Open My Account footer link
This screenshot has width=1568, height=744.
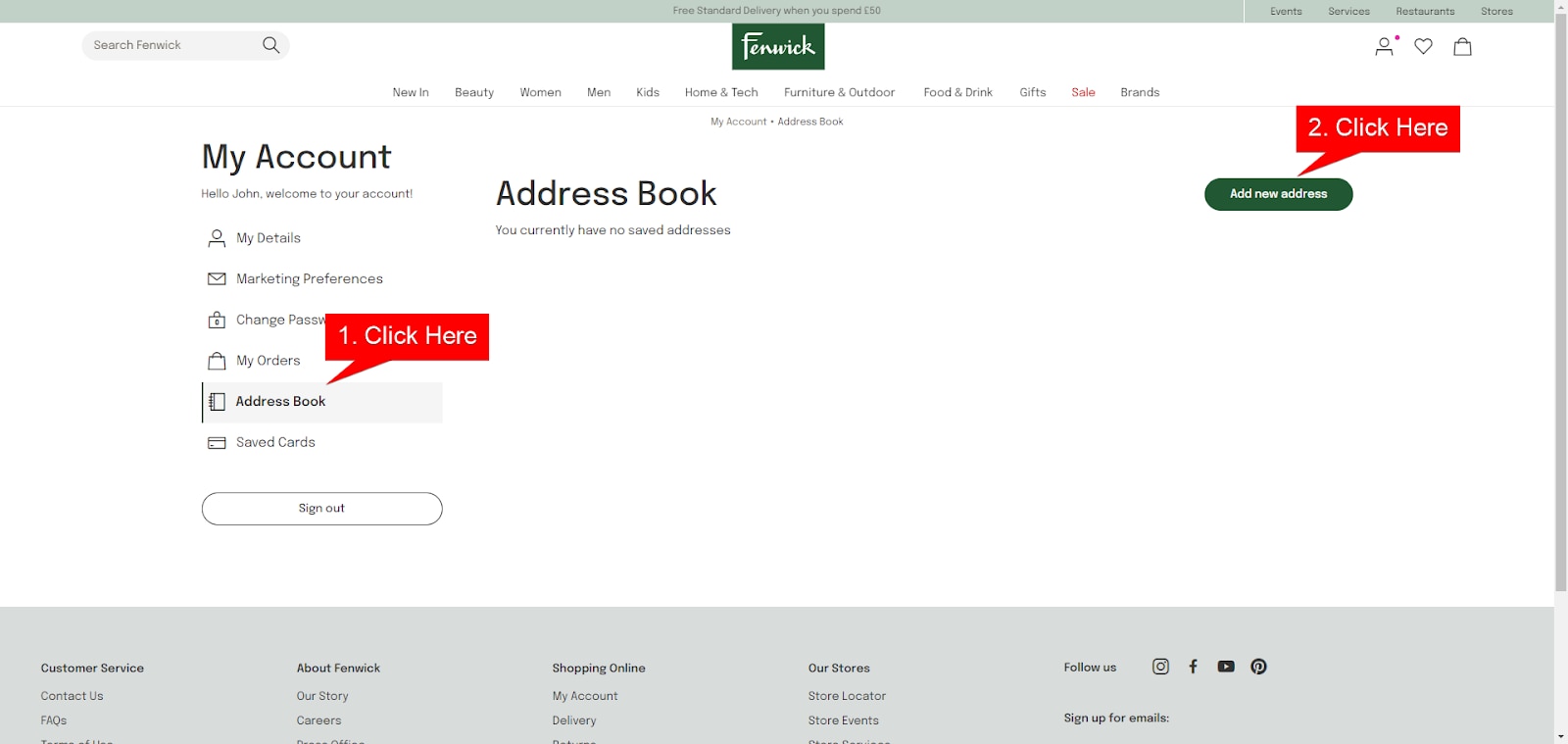coord(585,696)
